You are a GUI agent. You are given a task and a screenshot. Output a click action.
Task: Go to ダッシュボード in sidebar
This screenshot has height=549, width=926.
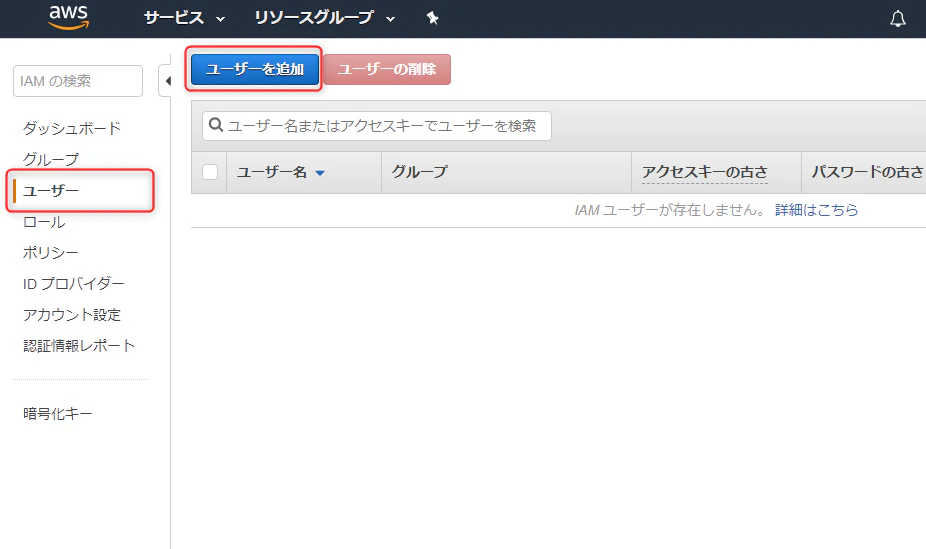click(x=71, y=128)
